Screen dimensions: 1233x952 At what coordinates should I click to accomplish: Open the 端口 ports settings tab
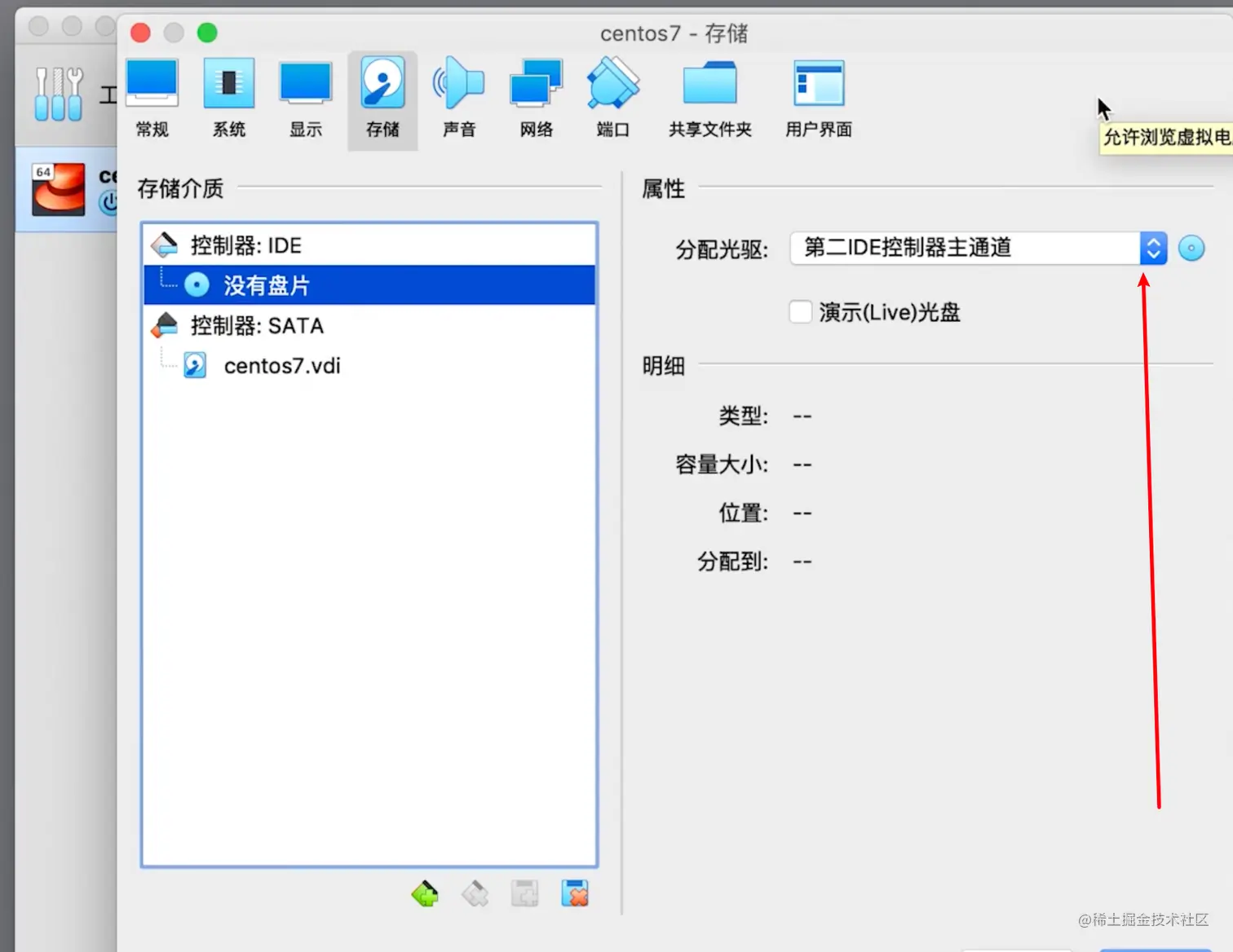tap(613, 99)
